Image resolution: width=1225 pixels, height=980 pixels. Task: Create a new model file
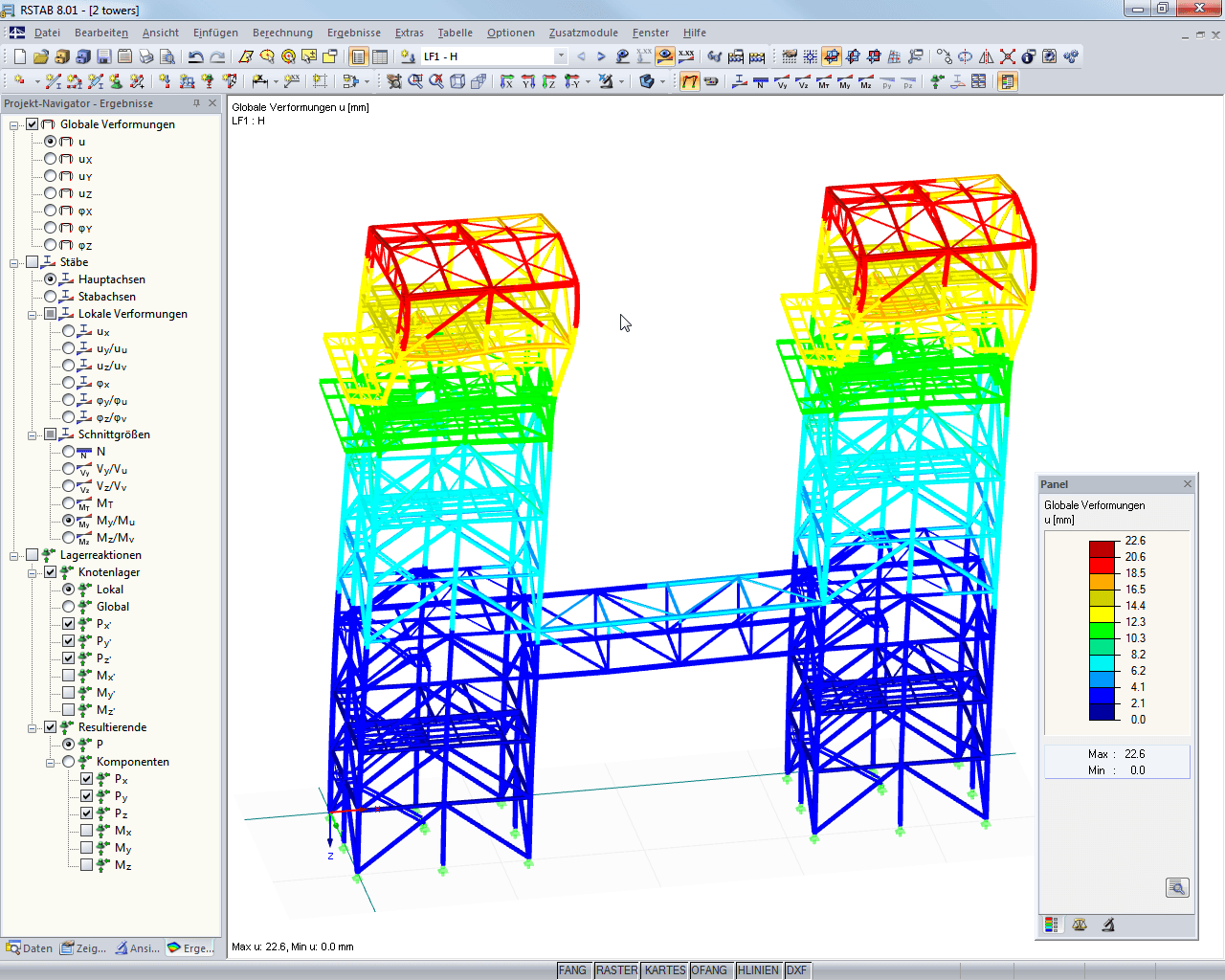(20, 56)
